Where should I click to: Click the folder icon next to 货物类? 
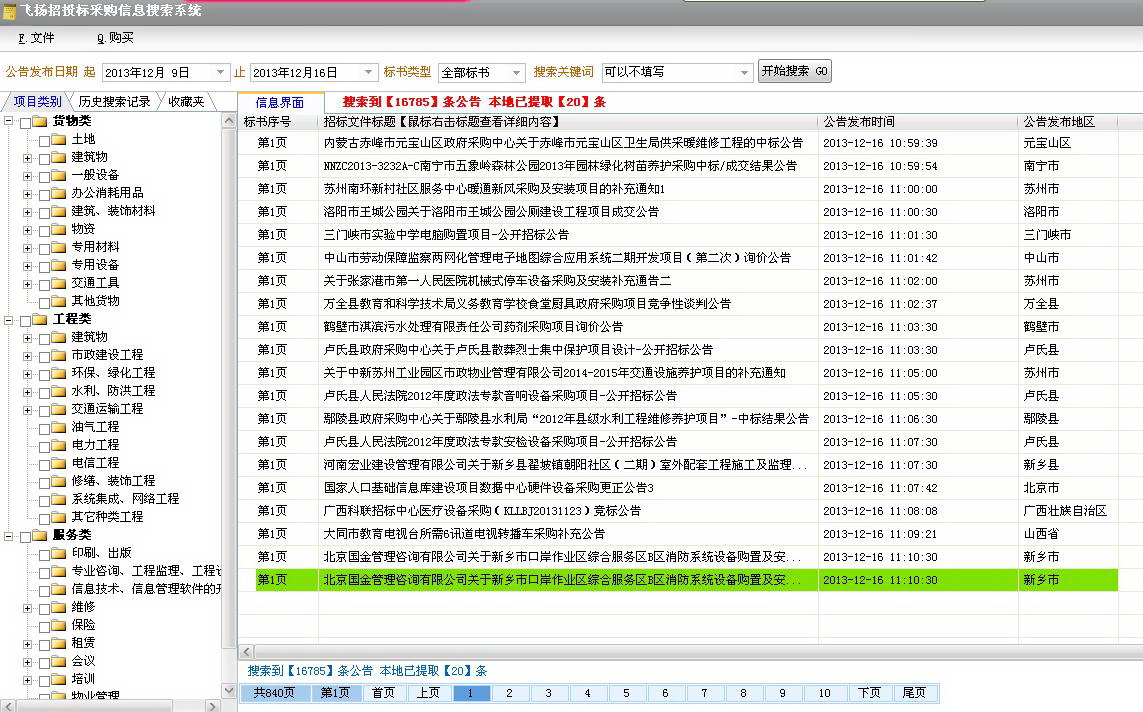[39, 121]
